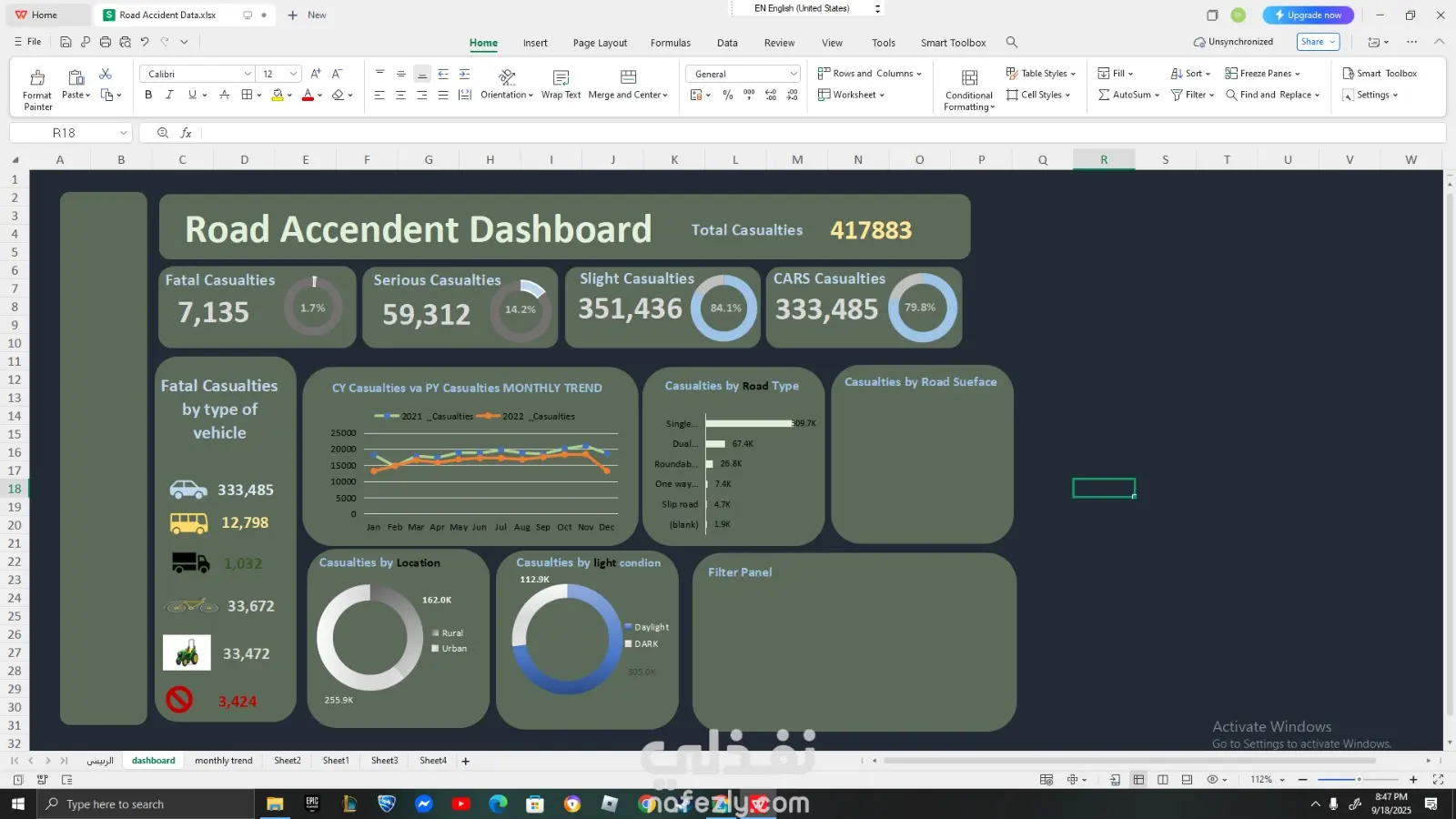Screen dimensions: 1456x819
Task: Open Chrome from the Windows taskbar
Action: pyautogui.click(x=647, y=804)
